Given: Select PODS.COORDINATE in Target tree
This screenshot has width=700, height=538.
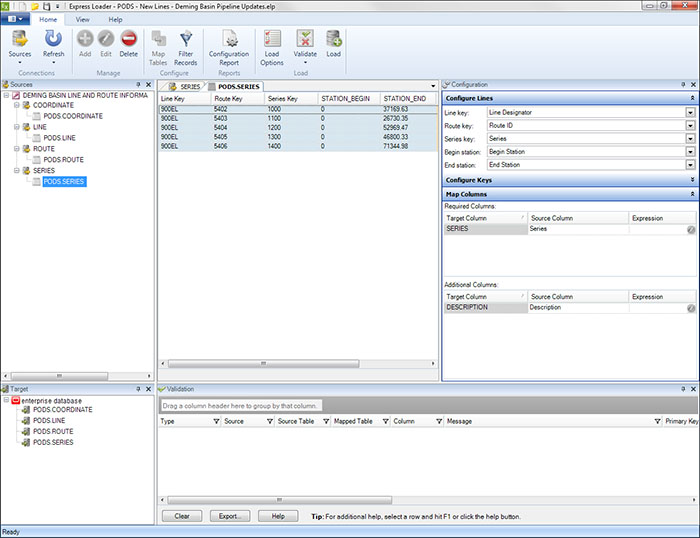Looking at the screenshot, I should pyautogui.click(x=62, y=409).
